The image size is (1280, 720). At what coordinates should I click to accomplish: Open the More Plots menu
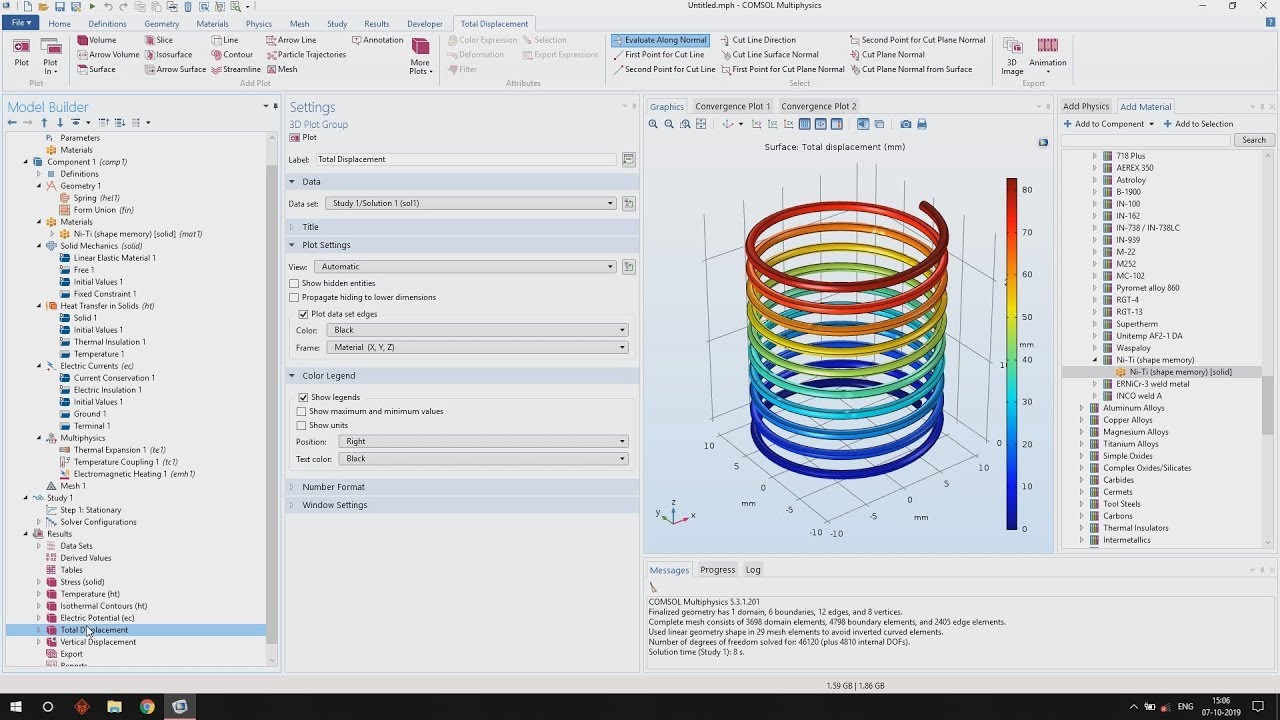(x=421, y=56)
